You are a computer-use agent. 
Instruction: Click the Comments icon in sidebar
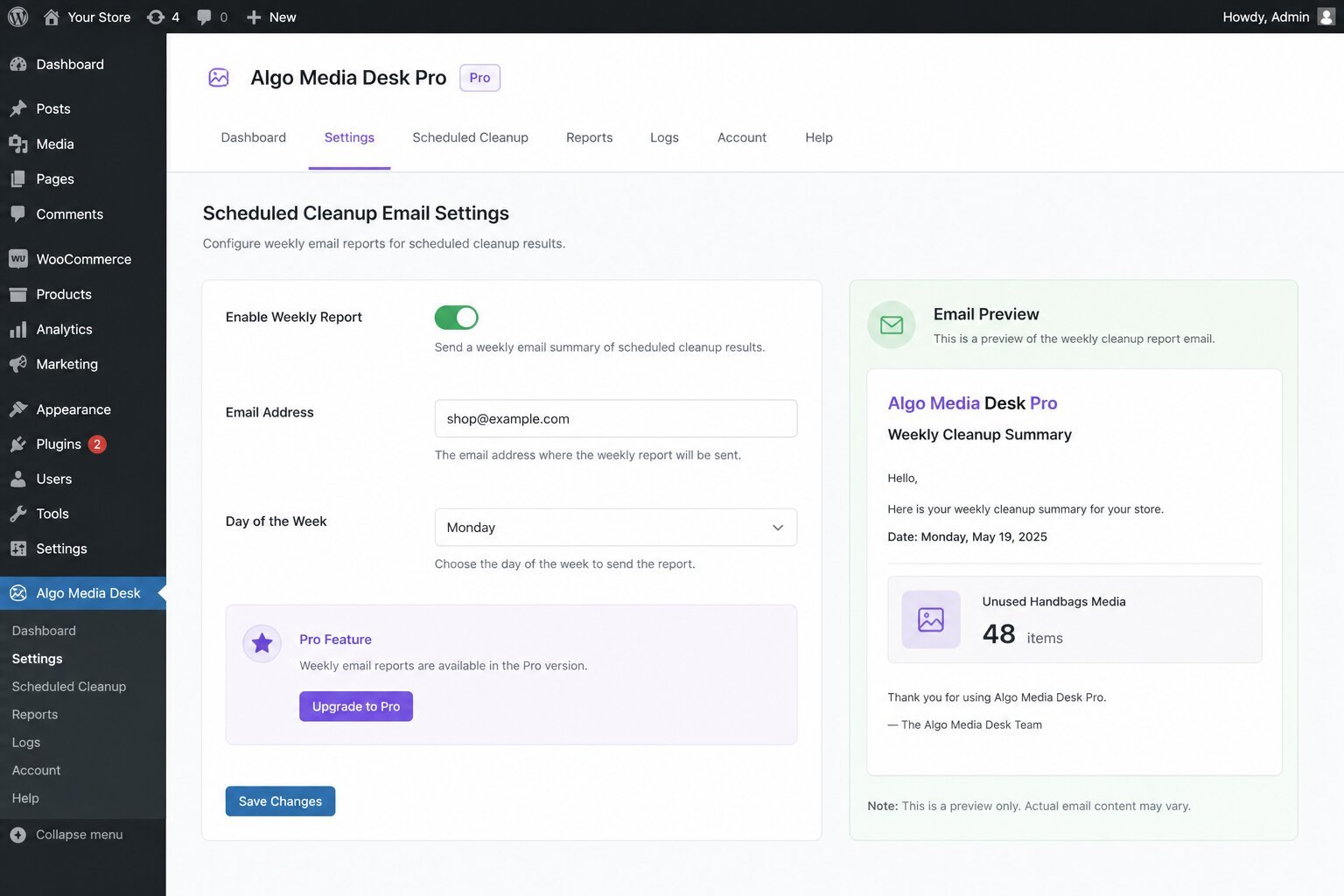[x=18, y=213]
